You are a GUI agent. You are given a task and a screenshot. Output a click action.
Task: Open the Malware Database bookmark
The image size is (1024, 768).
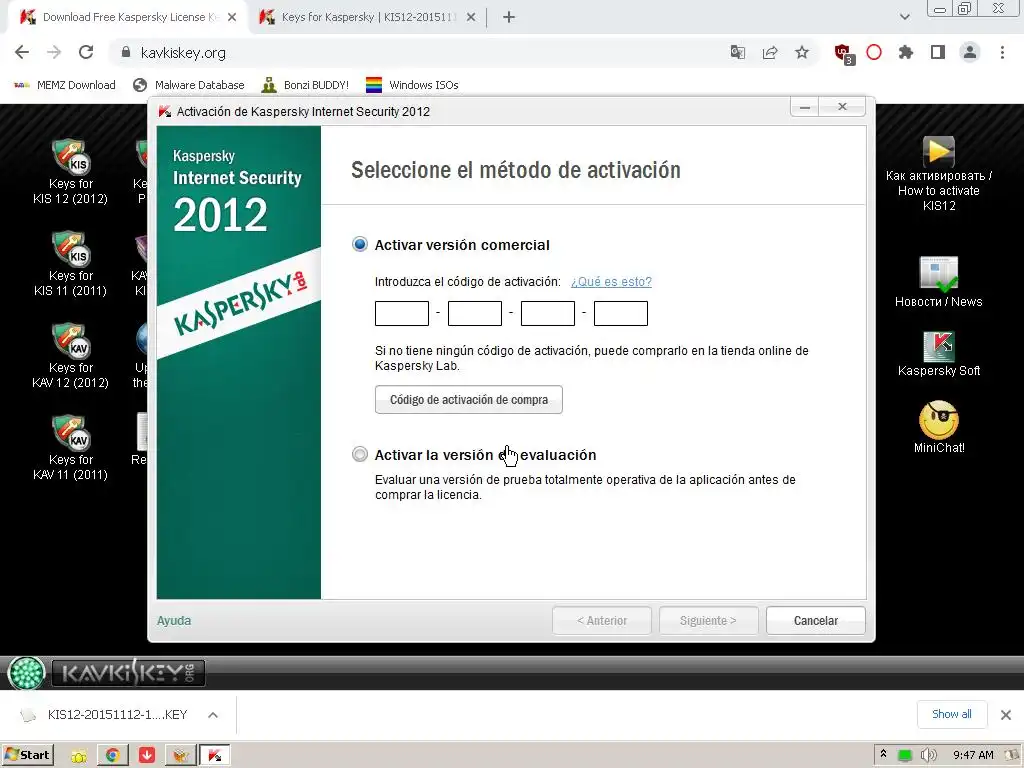pos(188,85)
